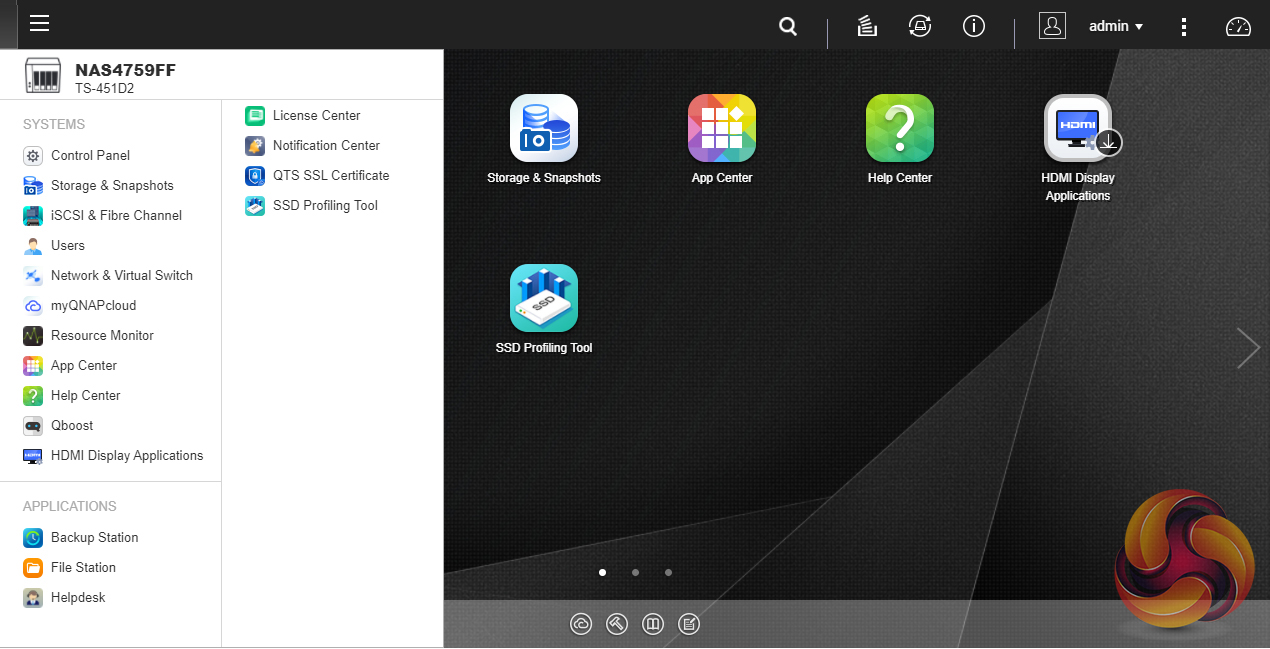Open HDMI Display Applications menu entry
The height and width of the screenshot is (649, 1270).
113,456
